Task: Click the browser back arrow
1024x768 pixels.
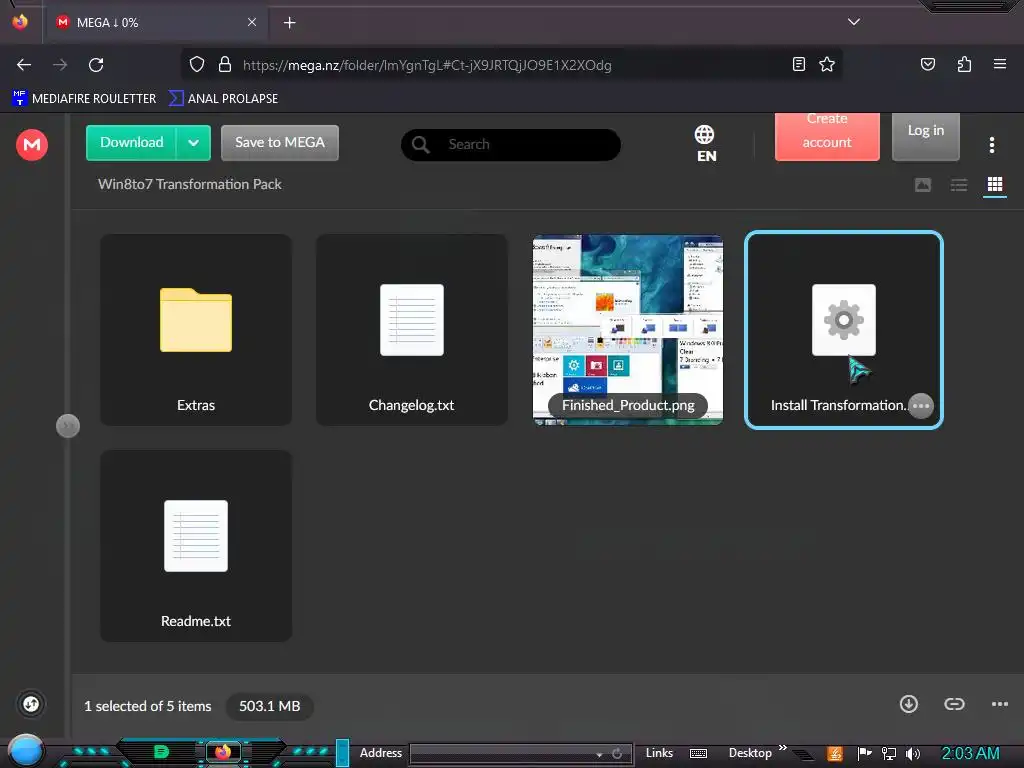Action: [24, 65]
